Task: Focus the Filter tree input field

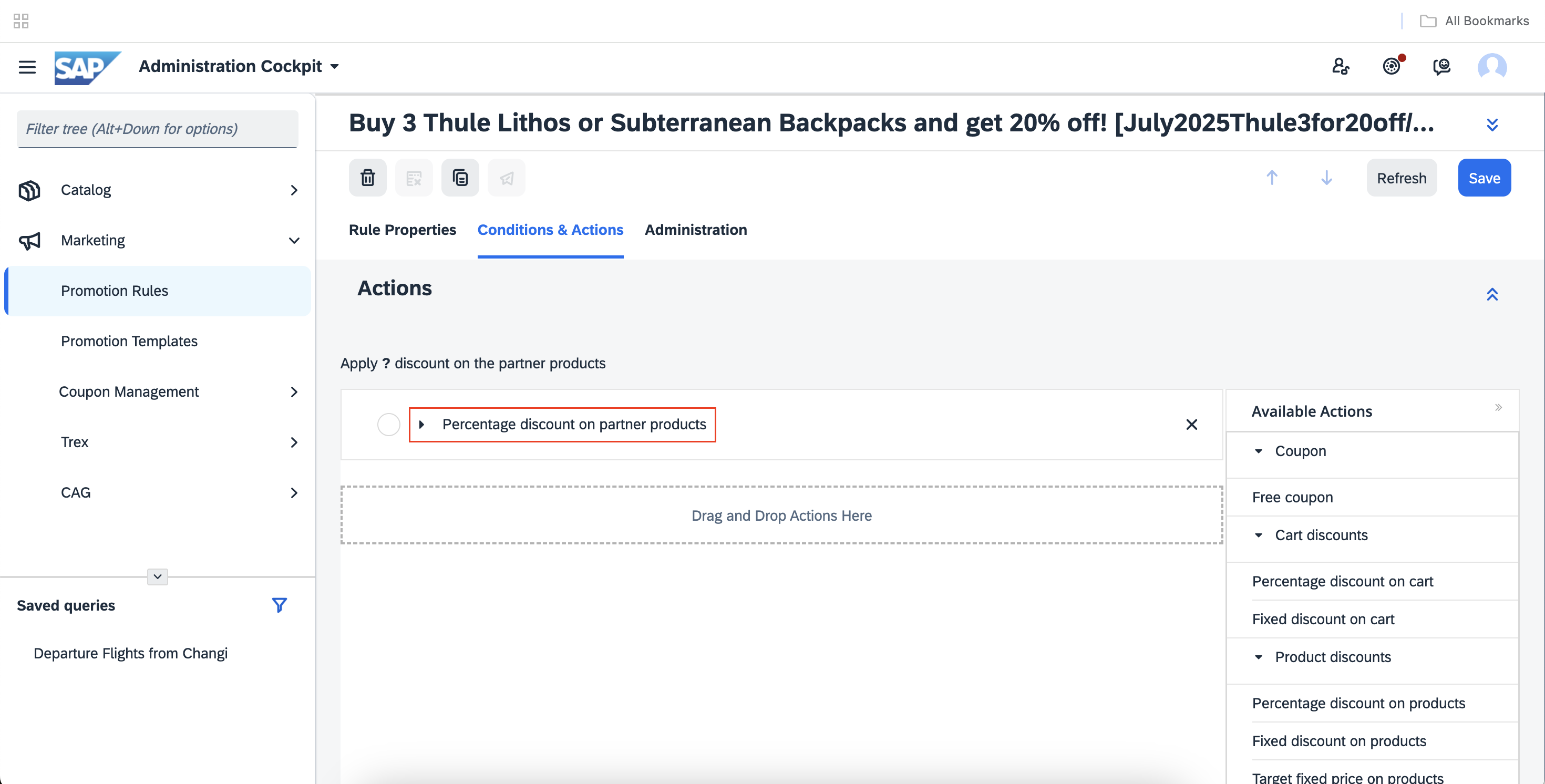Action: pyautogui.click(x=157, y=129)
